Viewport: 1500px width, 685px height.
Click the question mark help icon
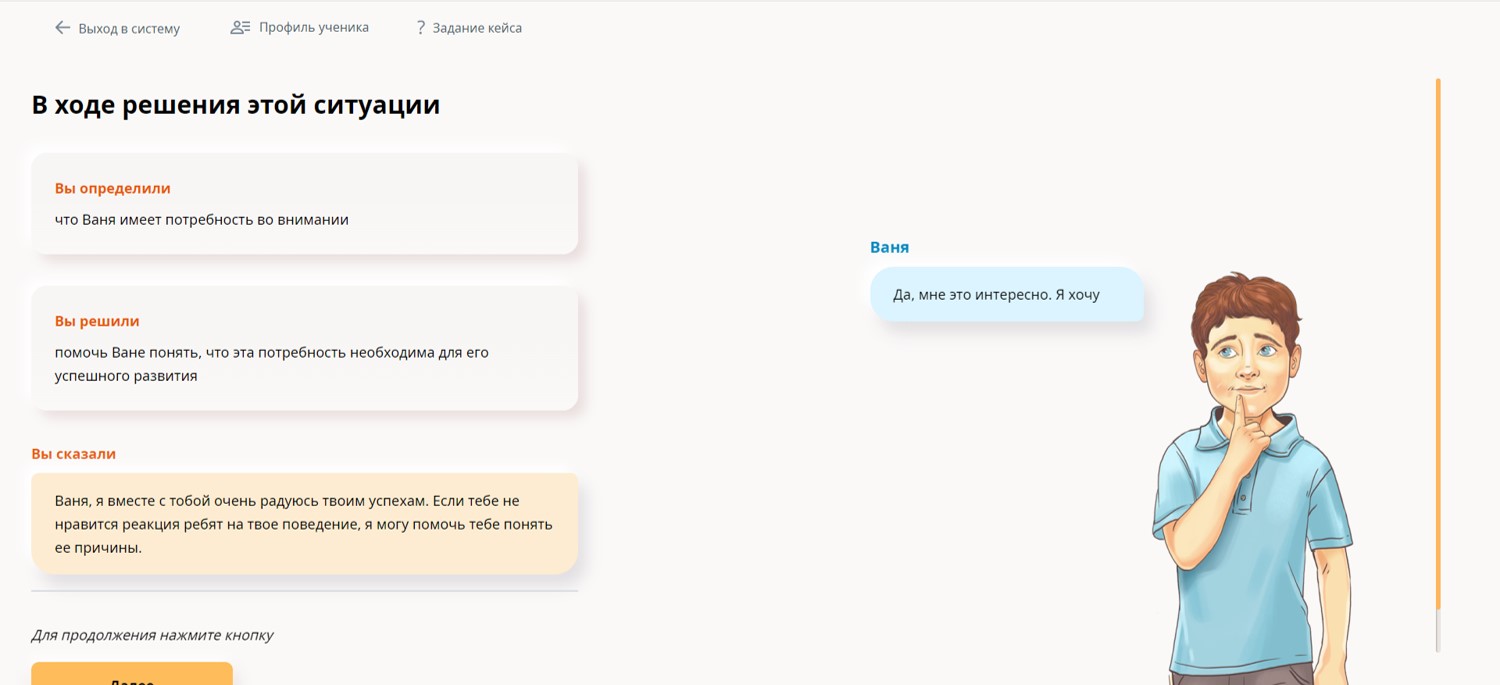(420, 28)
